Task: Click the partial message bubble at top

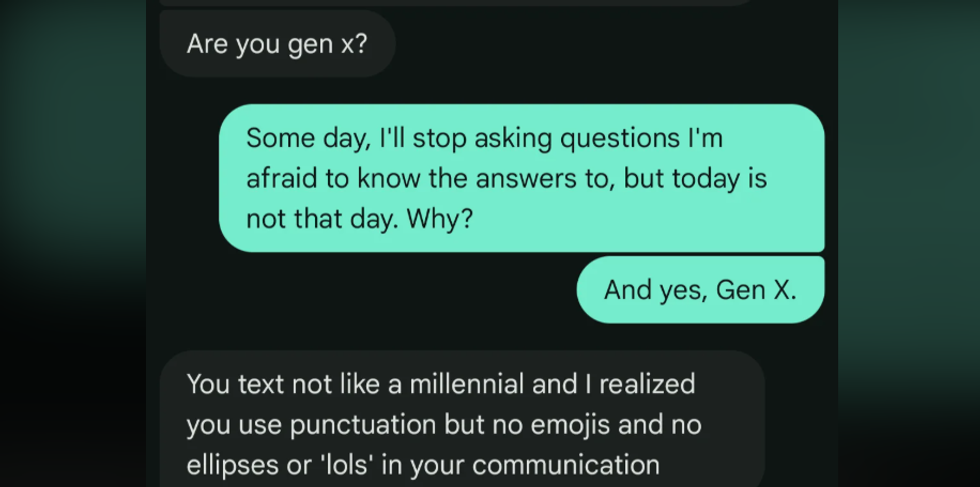Action: [x=455, y=2]
